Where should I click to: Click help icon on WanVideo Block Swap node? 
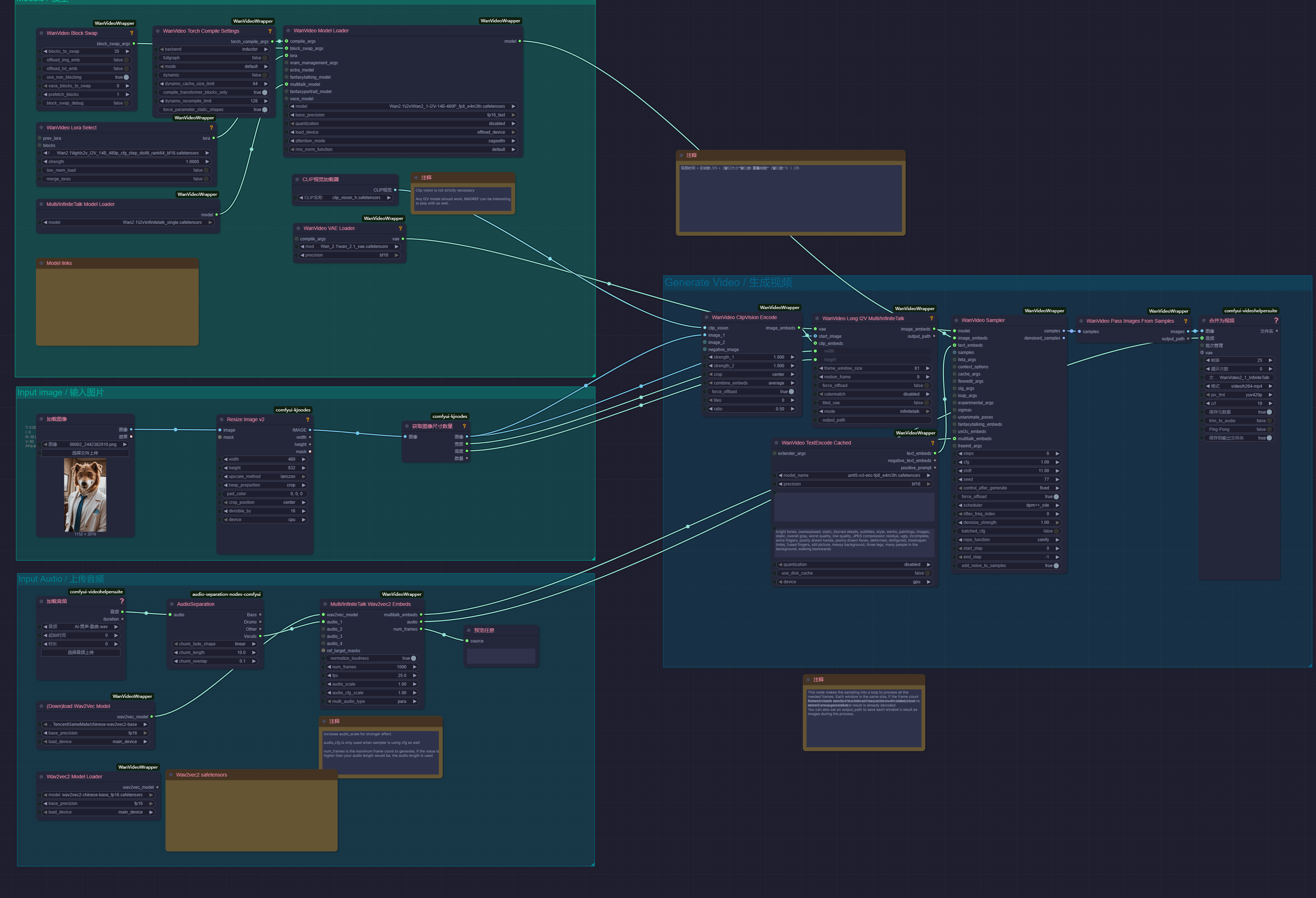132,33
